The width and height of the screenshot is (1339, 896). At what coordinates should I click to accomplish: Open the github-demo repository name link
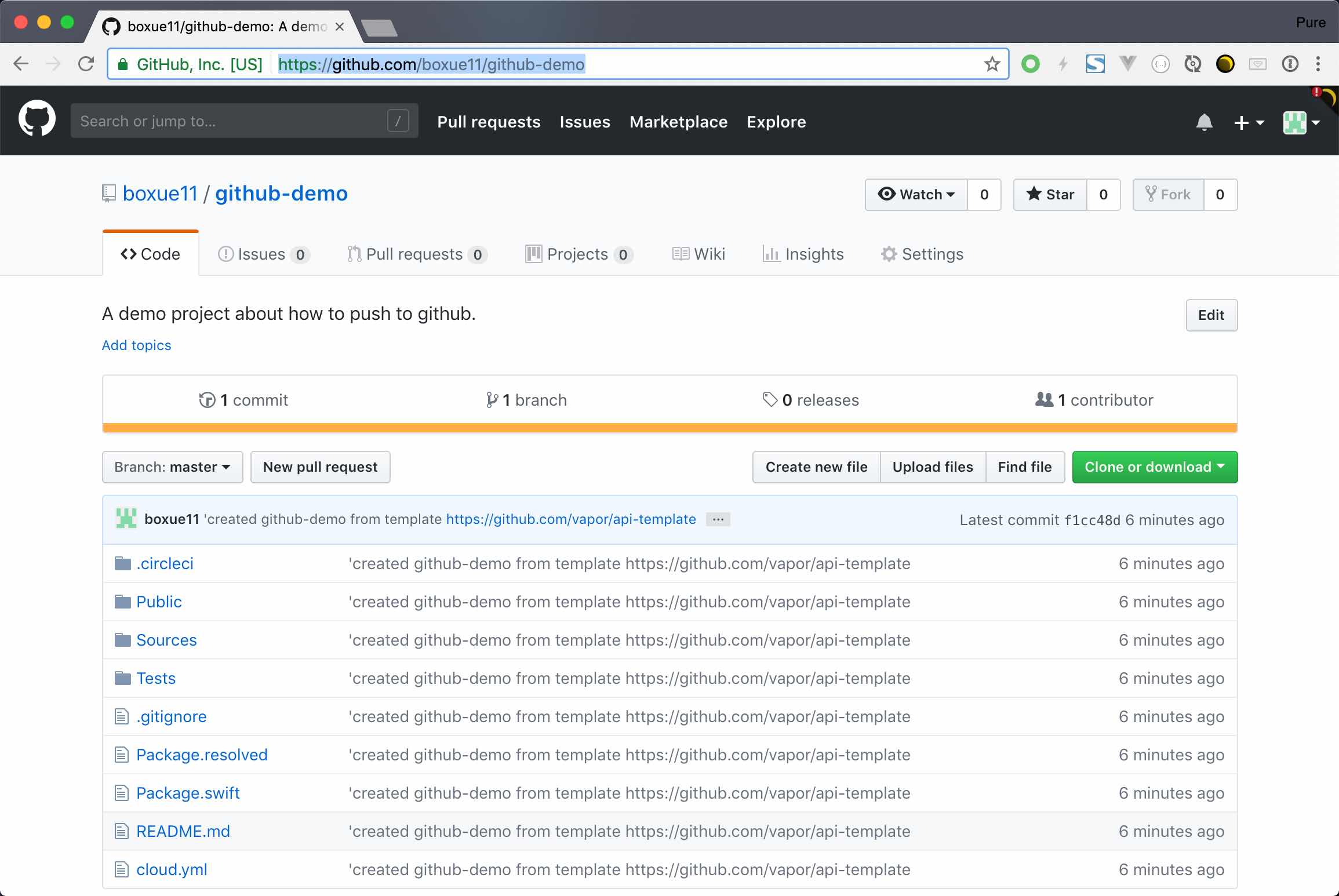(281, 193)
